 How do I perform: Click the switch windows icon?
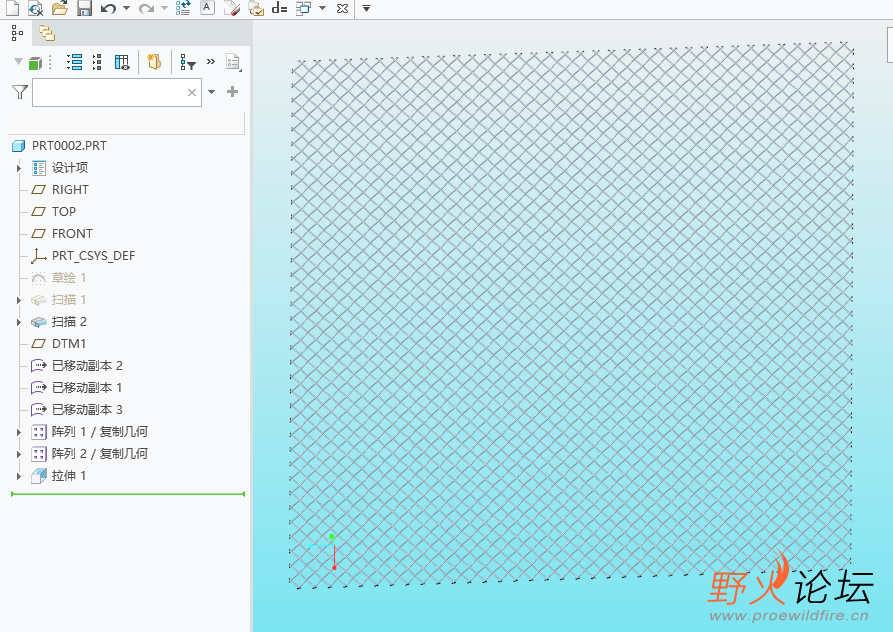coord(304,8)
